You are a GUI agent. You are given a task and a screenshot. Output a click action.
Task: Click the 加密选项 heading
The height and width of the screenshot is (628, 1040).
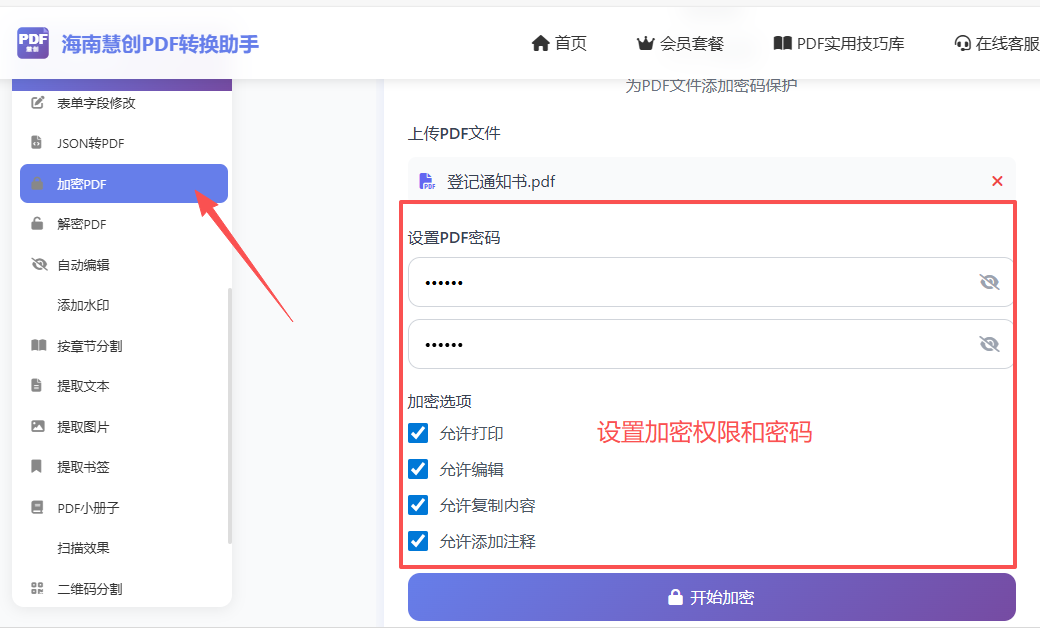click(440, 401)
